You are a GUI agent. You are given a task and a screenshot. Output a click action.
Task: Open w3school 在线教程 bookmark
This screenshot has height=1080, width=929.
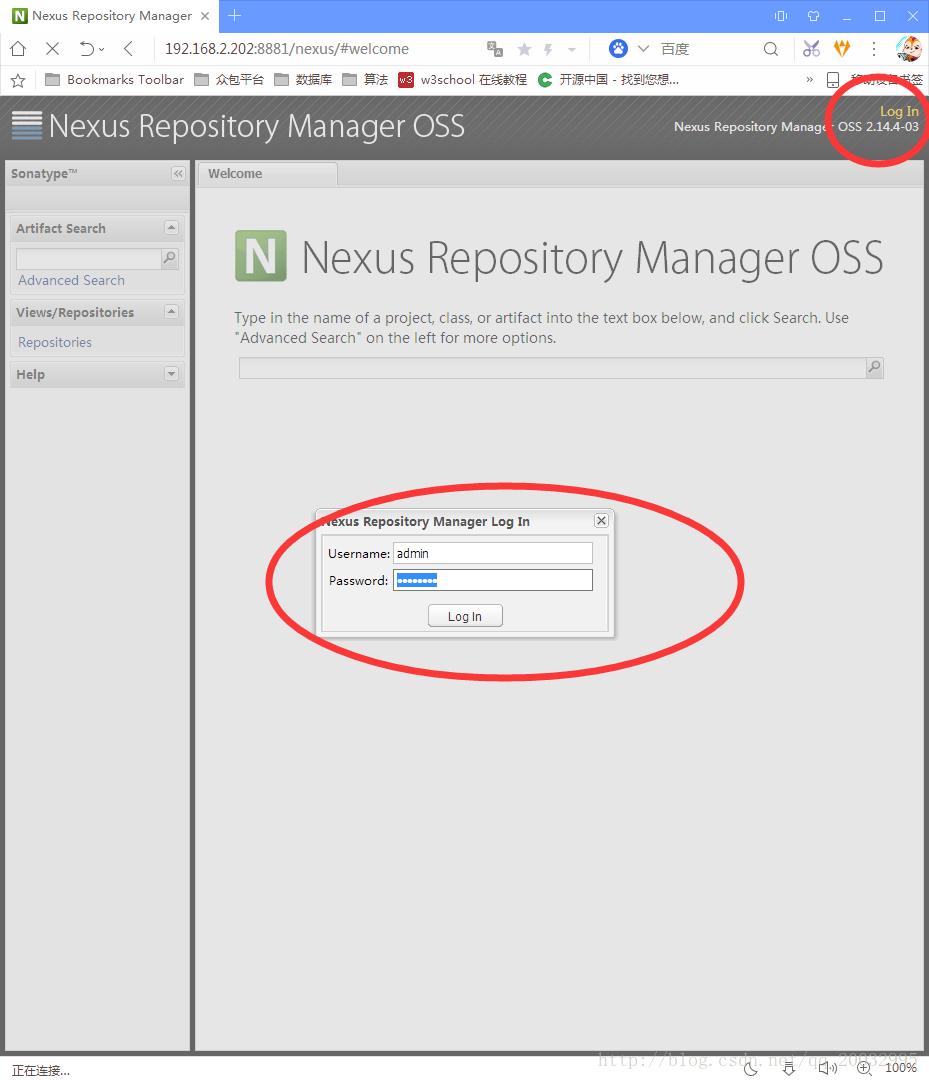coord(463,80)
